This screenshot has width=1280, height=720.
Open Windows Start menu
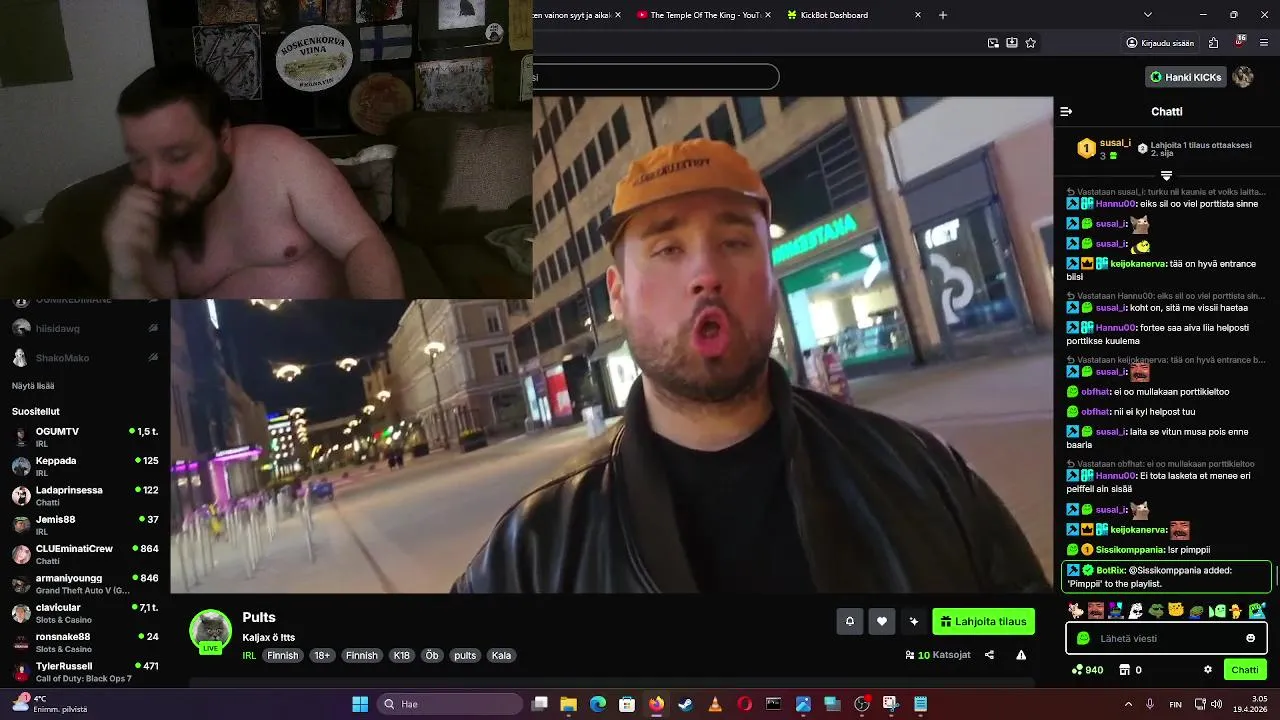coord(360,704)
